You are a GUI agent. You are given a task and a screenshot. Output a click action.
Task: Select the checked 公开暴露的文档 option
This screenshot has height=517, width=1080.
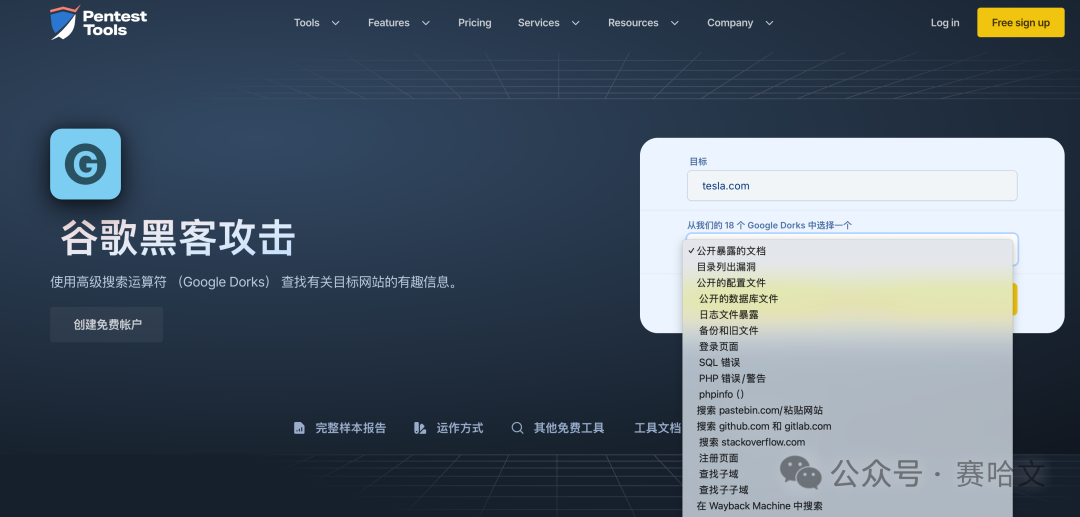[x=847, y=251]
